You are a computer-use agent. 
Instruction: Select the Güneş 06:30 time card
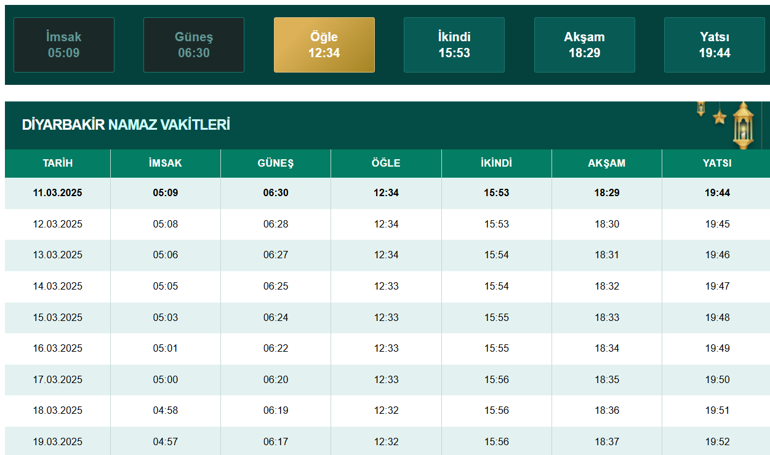click(x=193, y=45)
